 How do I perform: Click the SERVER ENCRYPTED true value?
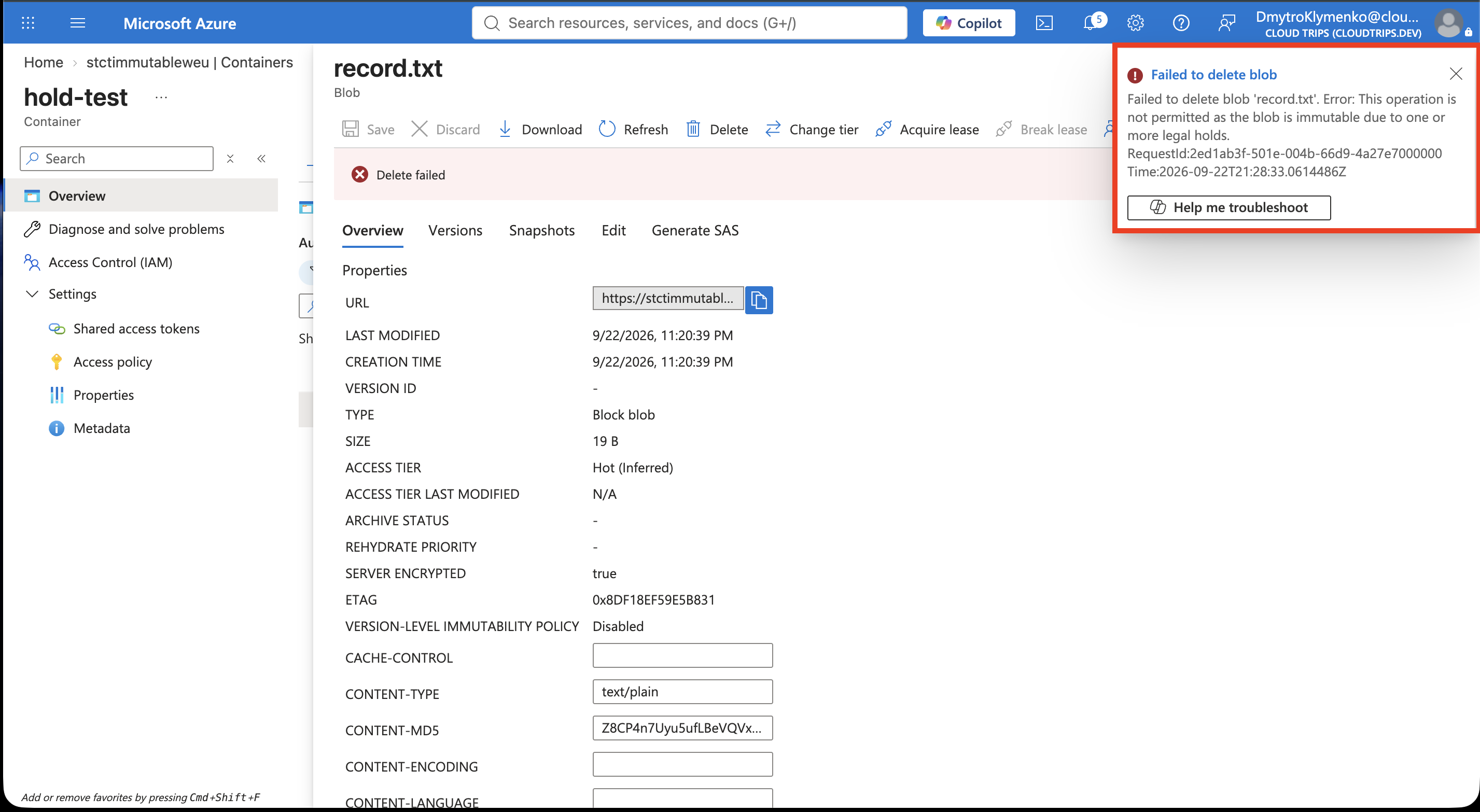[605, 573]
